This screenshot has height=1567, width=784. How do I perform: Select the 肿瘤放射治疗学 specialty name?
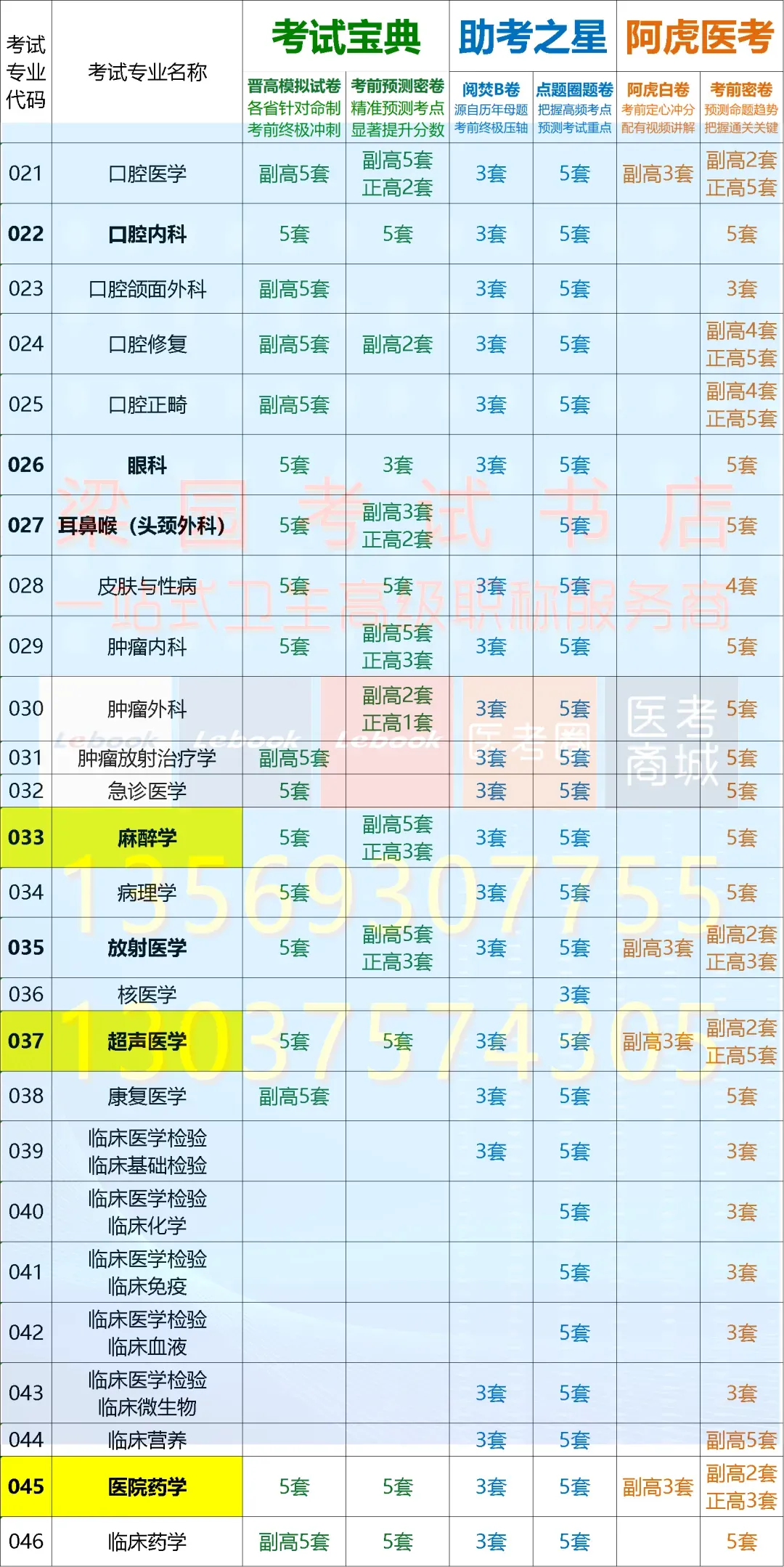click(x=147, y=758)
